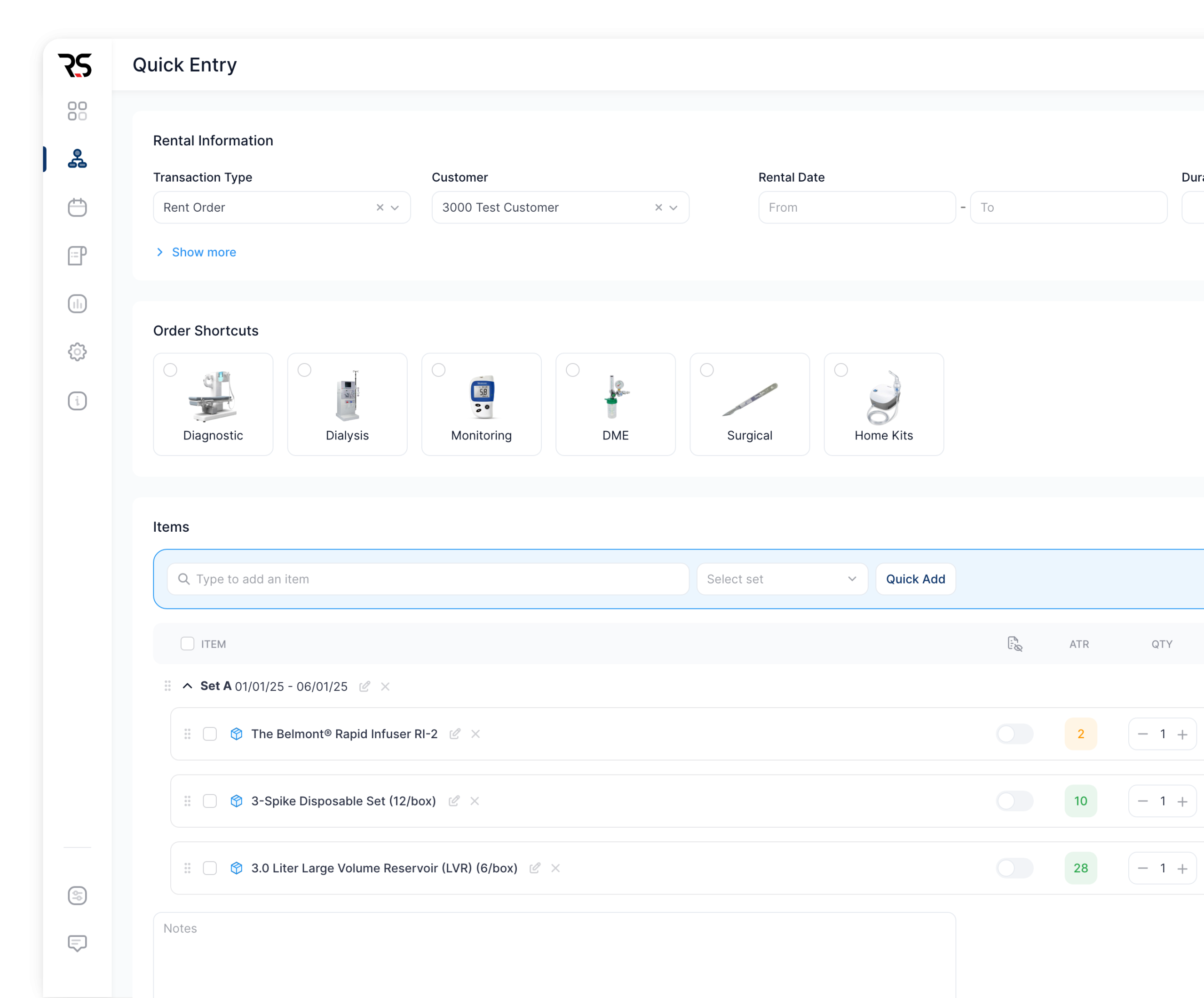Select the Home Kits shortcut radio button
Viewport: 1204px width, 998px height.
841,370
